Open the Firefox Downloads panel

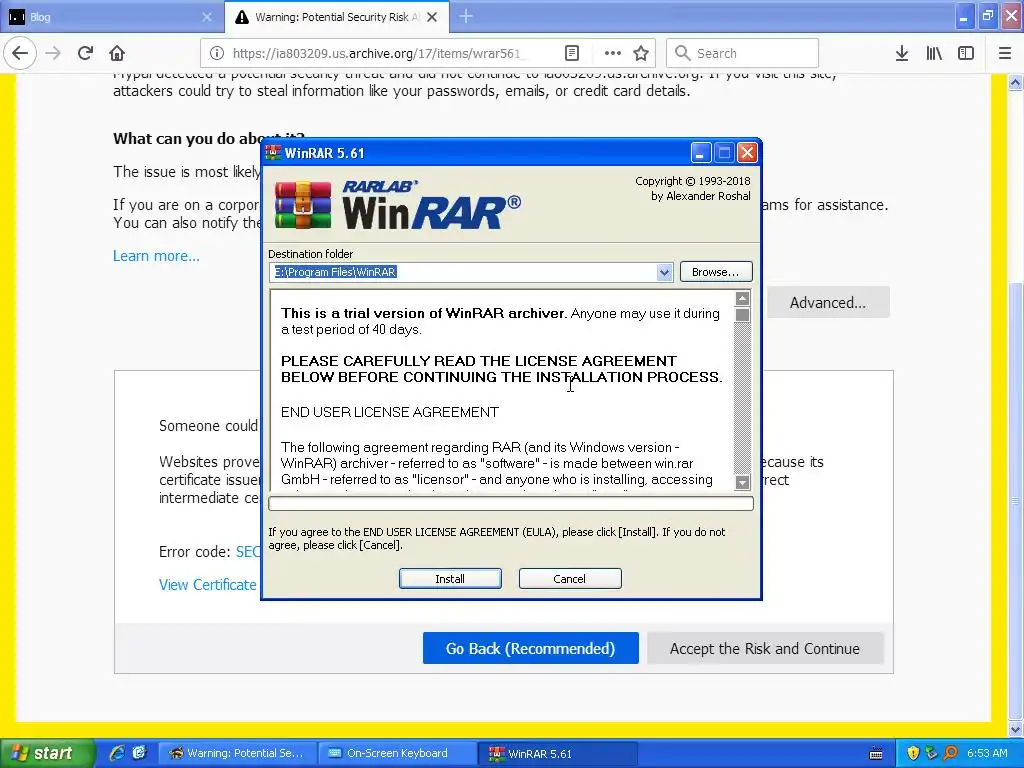click(x=902, y=54)
